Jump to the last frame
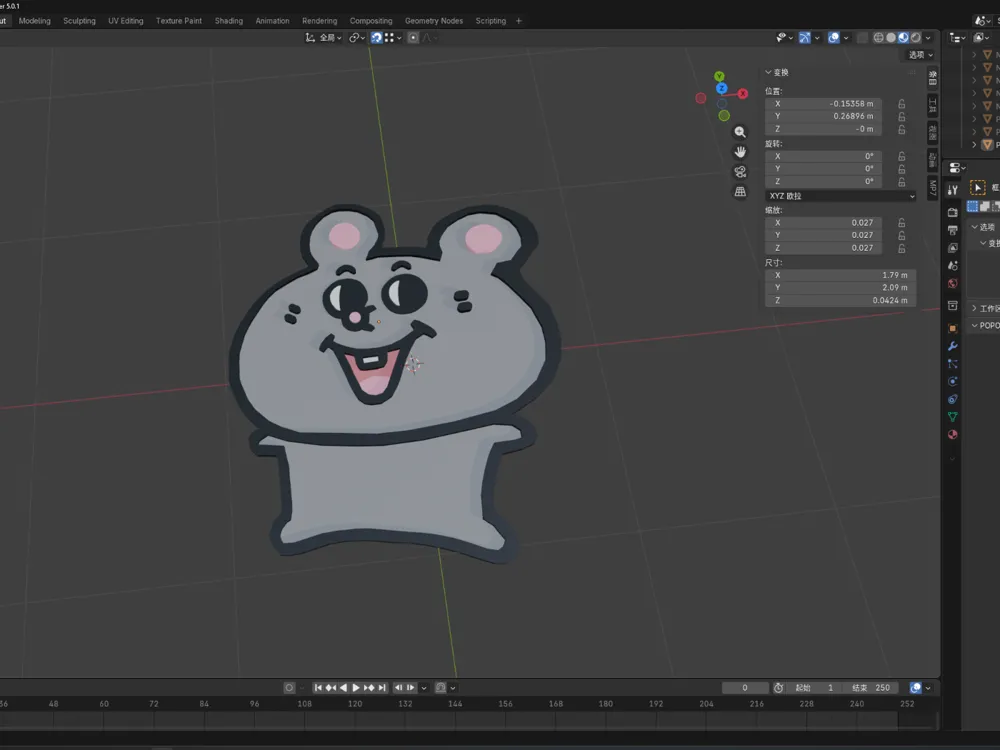 click(x=382, y=688)
